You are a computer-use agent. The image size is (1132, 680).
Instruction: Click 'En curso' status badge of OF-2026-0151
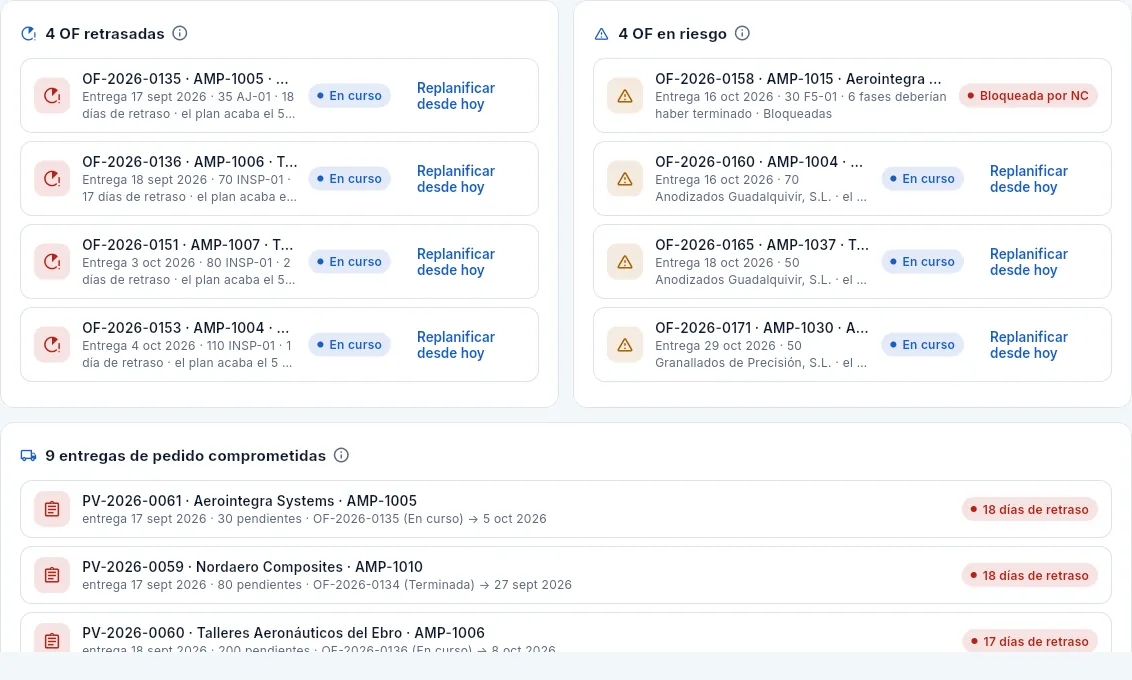pos(349,261)
